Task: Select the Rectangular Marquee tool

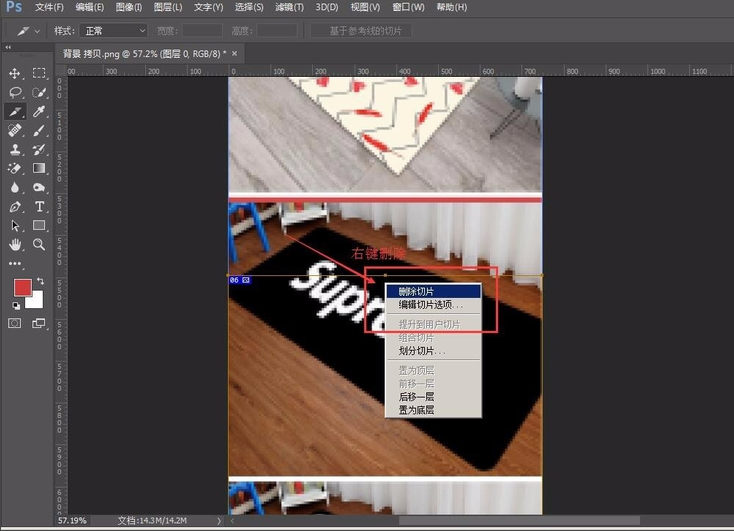Action: tap(39, 73)
